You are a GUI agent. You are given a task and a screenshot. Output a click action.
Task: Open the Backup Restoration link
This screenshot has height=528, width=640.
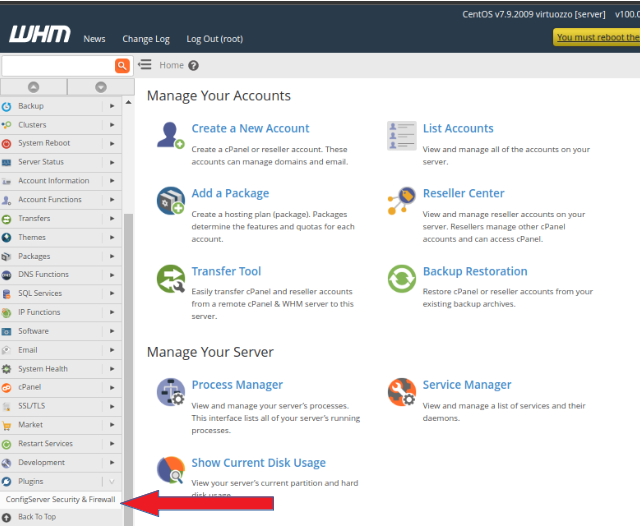coord(475,271)
